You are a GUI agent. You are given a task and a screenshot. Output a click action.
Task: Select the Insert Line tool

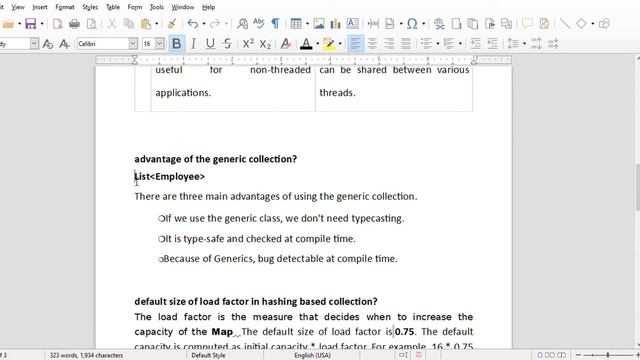tap(564, 24)
